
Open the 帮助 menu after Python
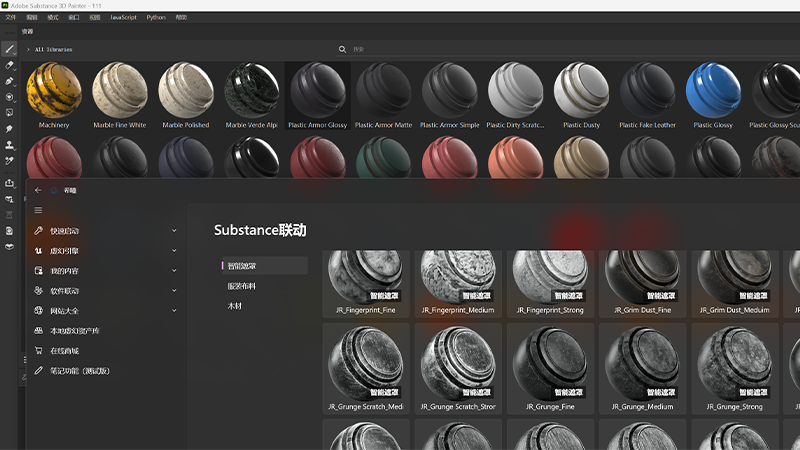181,17
